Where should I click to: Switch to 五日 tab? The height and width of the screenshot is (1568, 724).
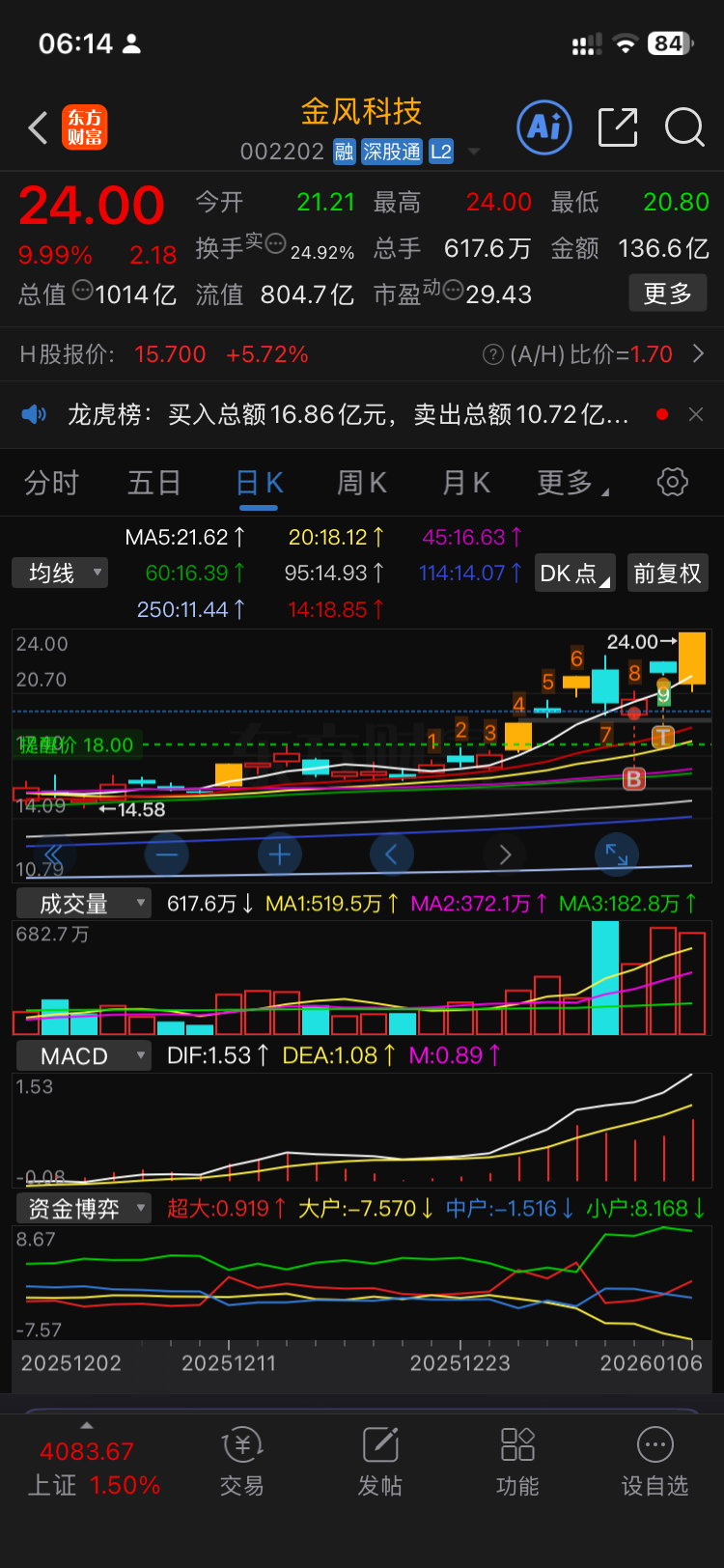154,482
